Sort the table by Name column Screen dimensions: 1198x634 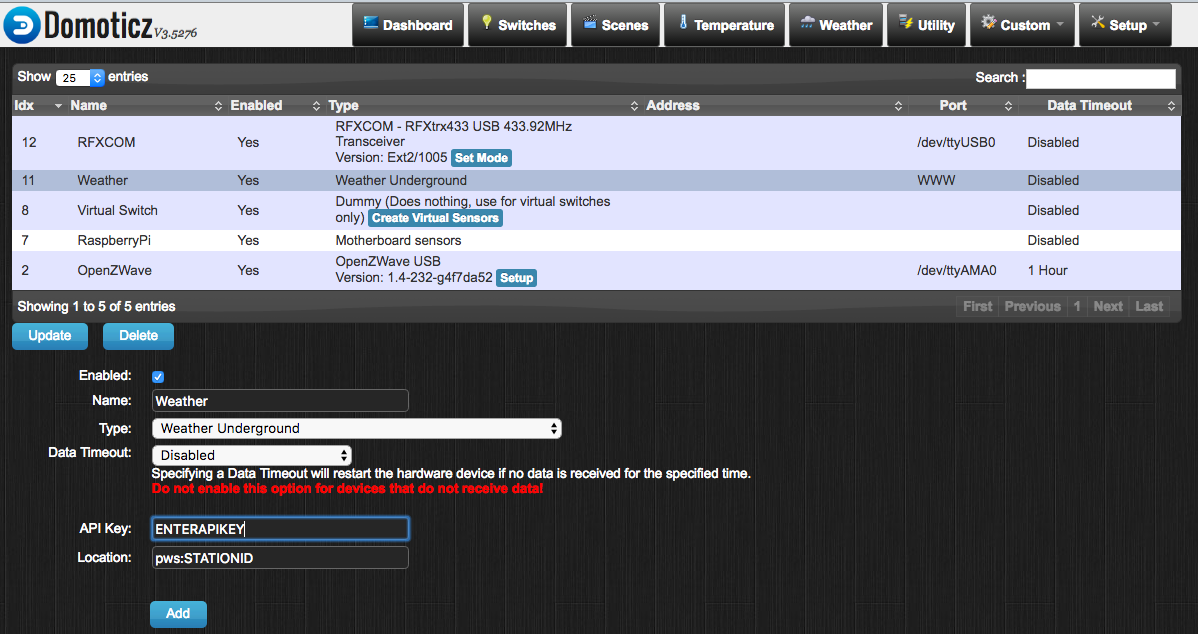coord(88,105)
